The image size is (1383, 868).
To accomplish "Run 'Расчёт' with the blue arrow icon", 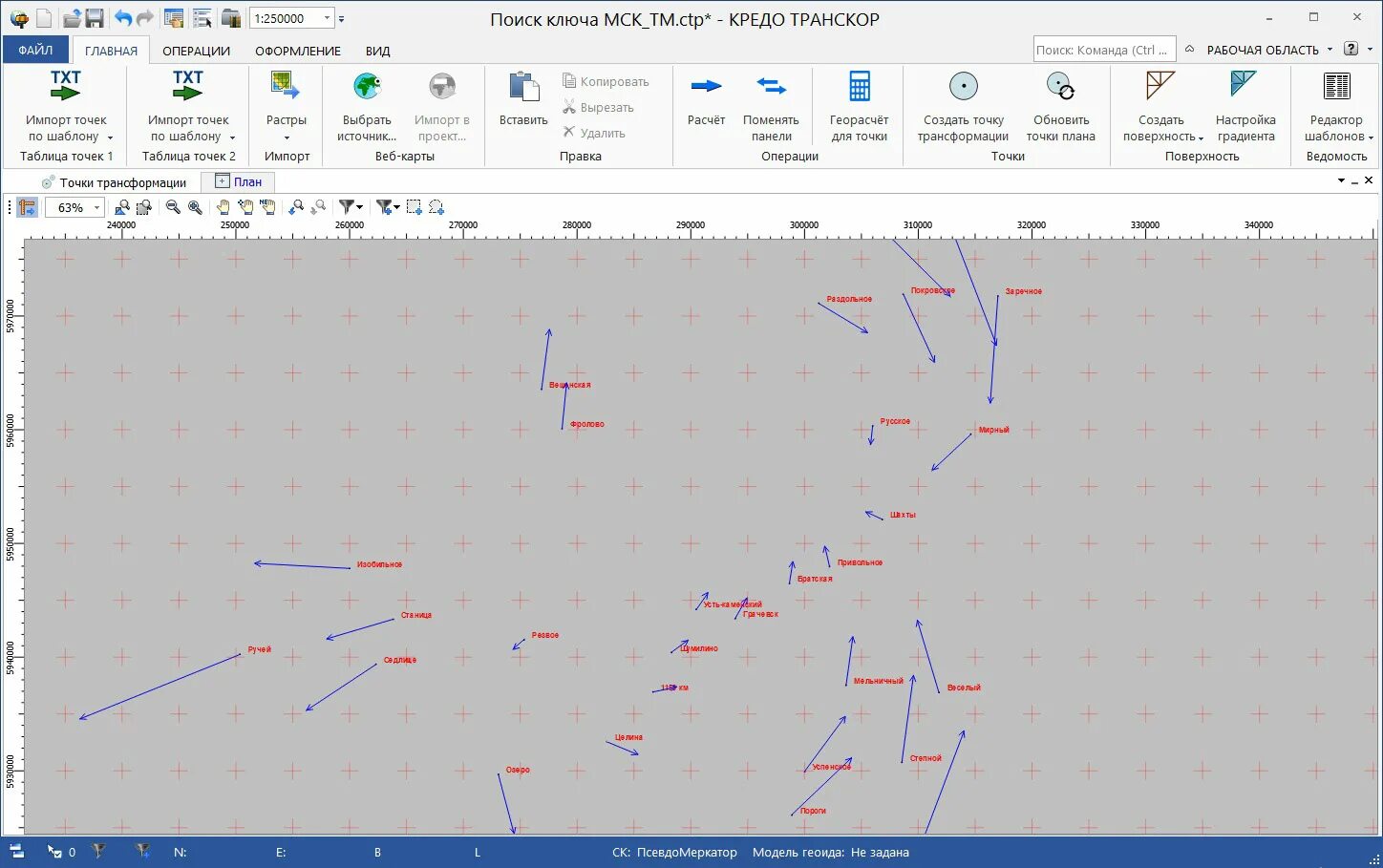I will (x=706, y=86).
